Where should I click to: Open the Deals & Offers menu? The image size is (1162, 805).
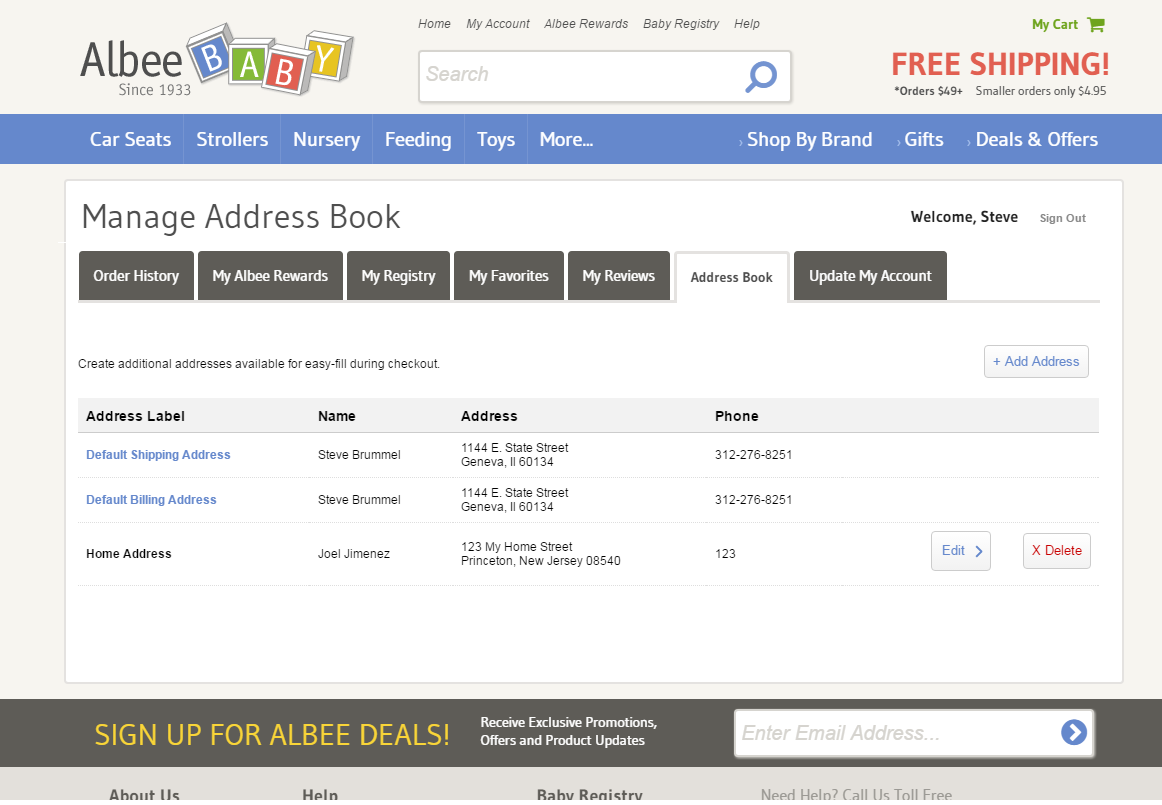tap(1036, 140)
